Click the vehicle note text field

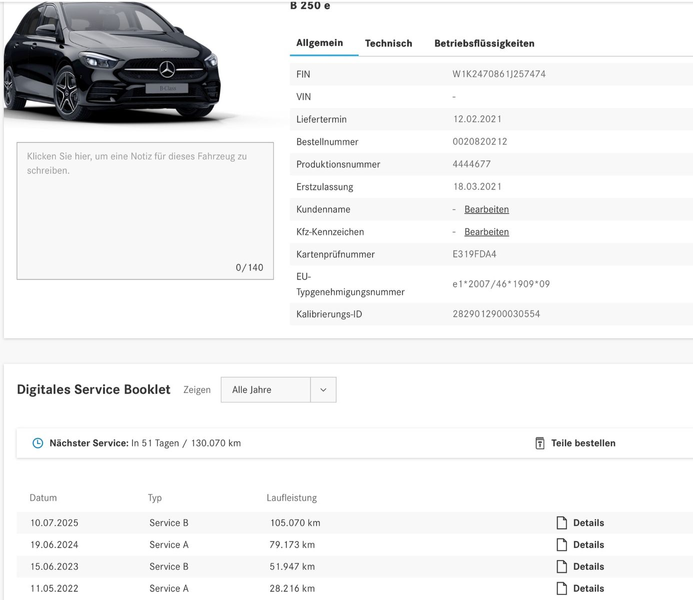(145, 211)
